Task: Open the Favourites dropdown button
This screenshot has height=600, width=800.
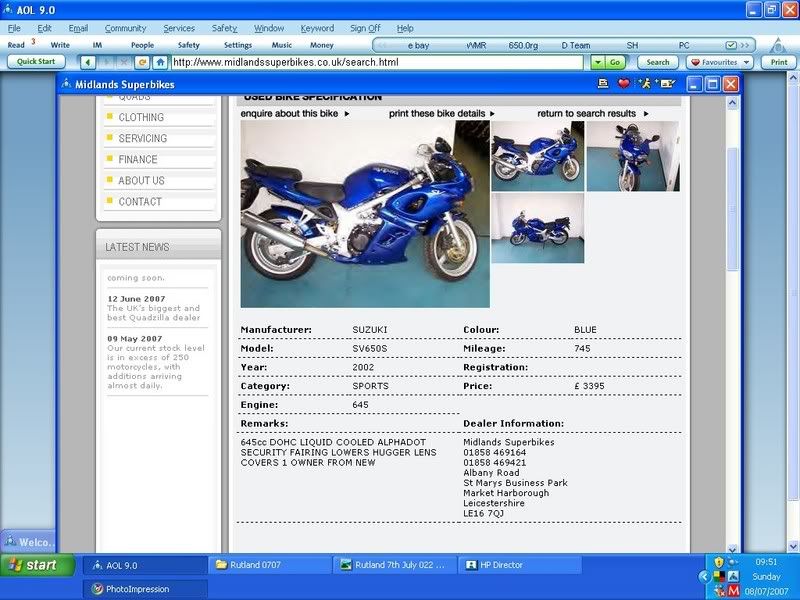Action: (719, 62)
